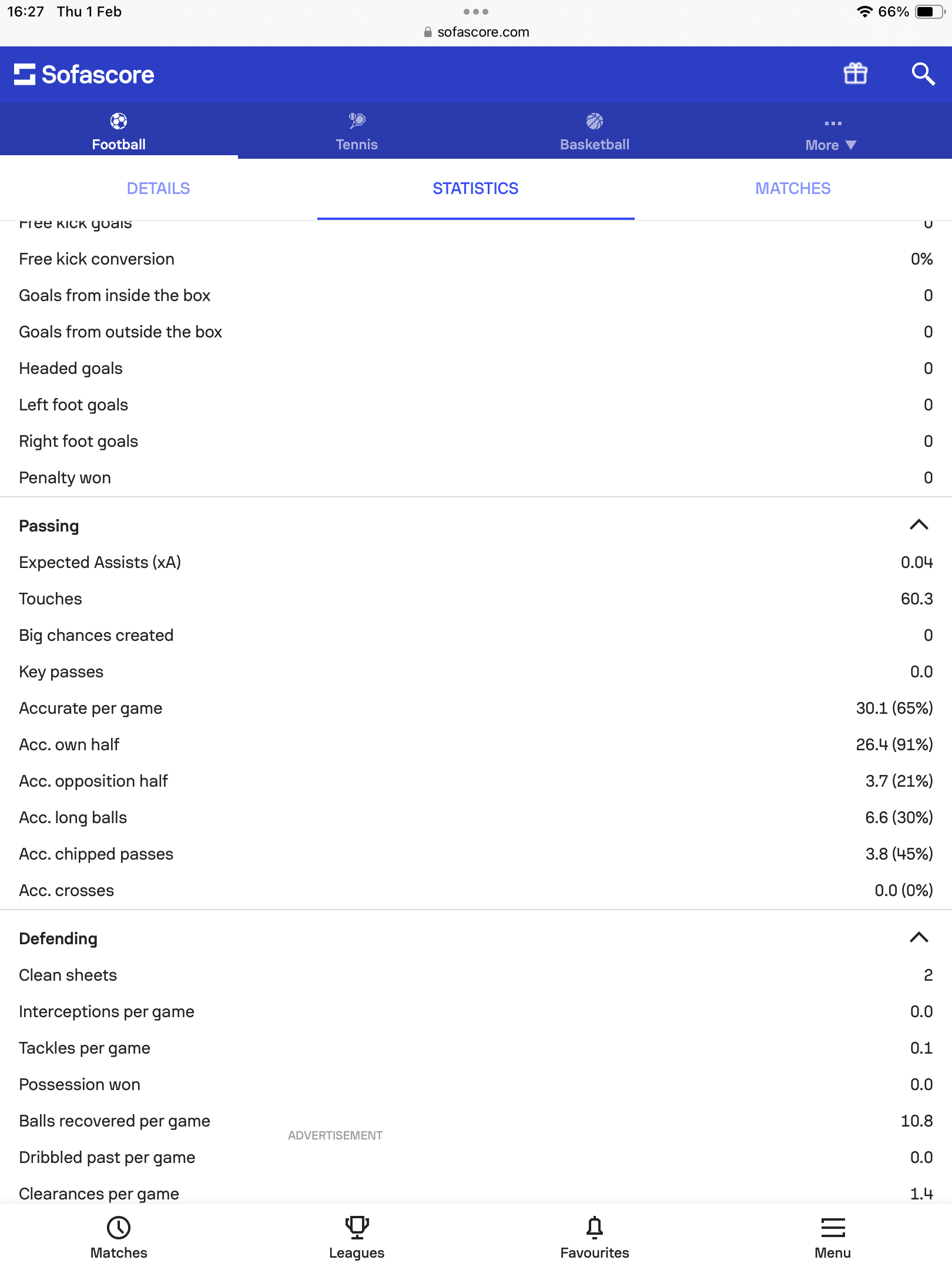
Task: Tap the three-dot multitasking control
Action: pyautogui.click(x=476, y=12)
